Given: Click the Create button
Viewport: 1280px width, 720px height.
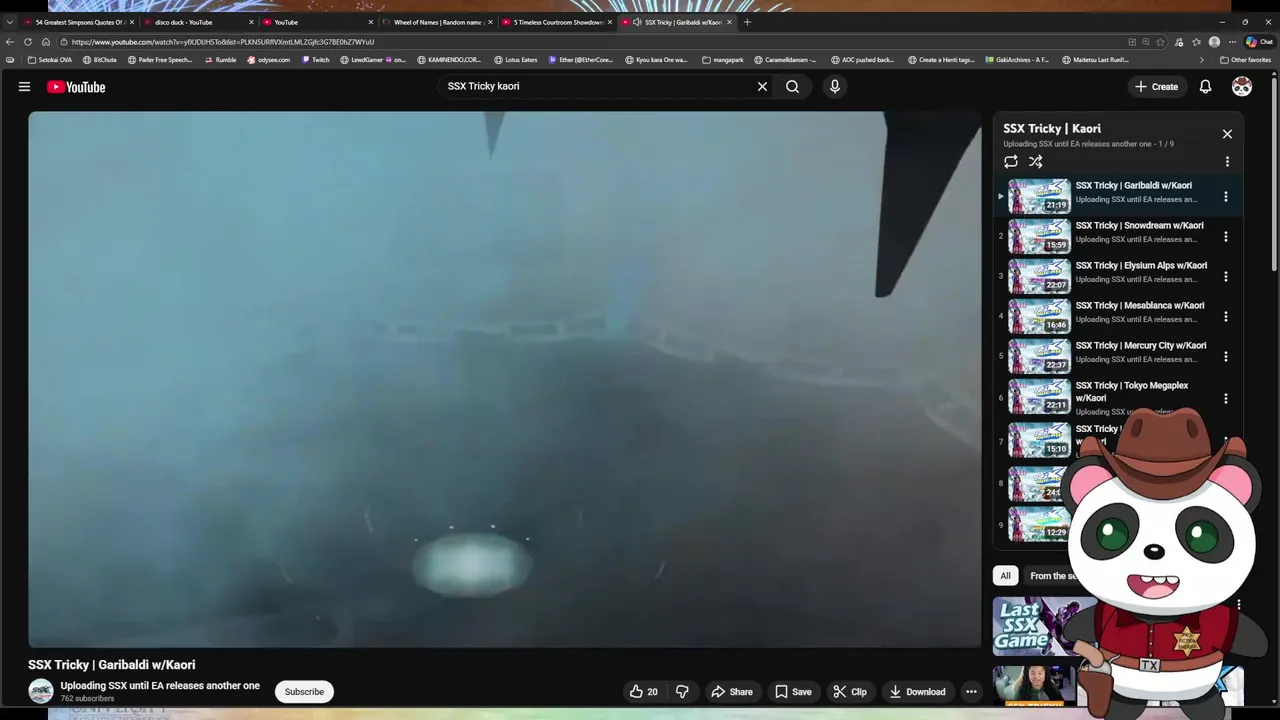Looking at the screenshot, I should pyautogui.click(x=1156, y=87).
